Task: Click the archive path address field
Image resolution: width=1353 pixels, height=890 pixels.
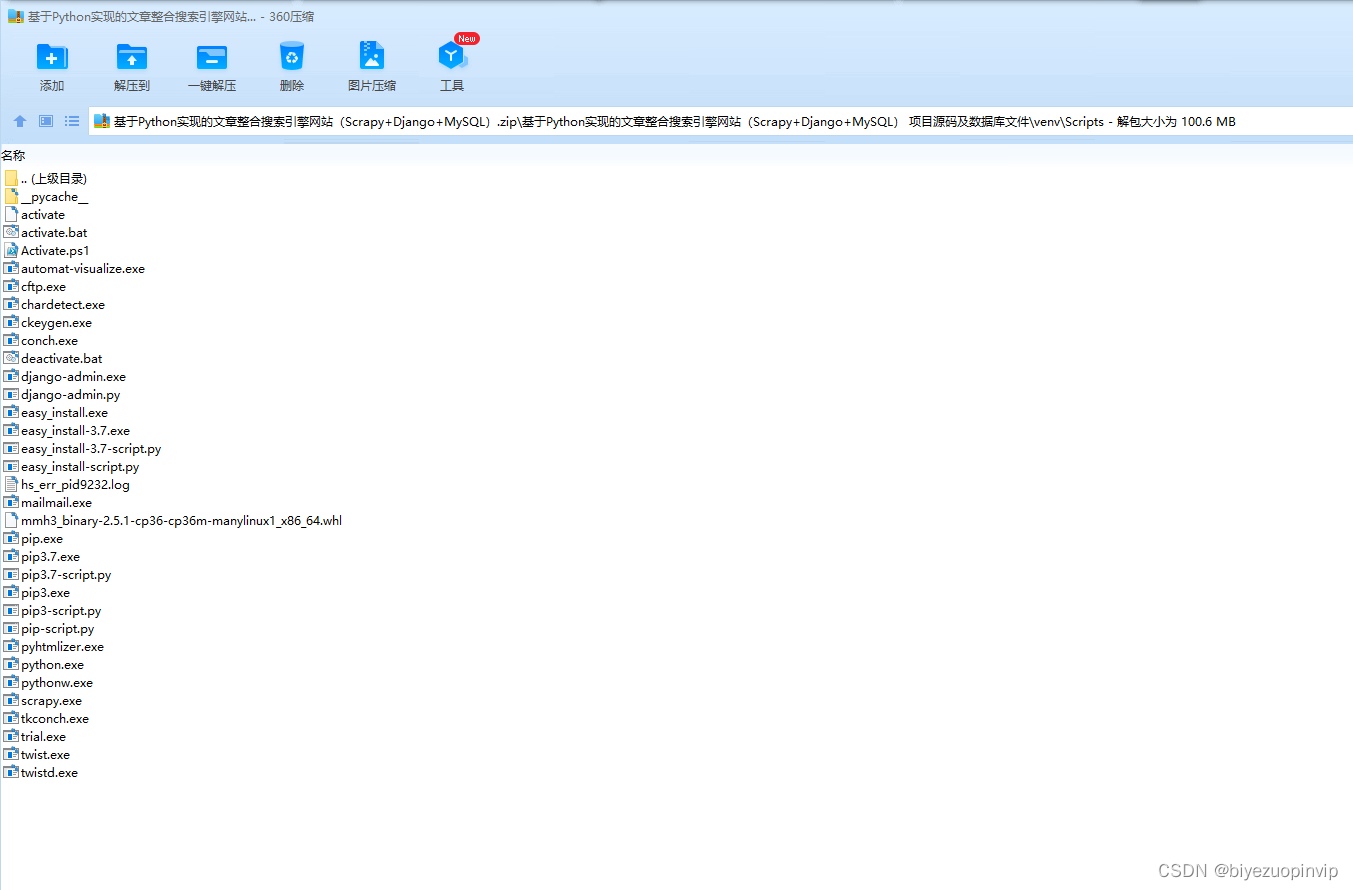Action: click(x=720, y=121)
